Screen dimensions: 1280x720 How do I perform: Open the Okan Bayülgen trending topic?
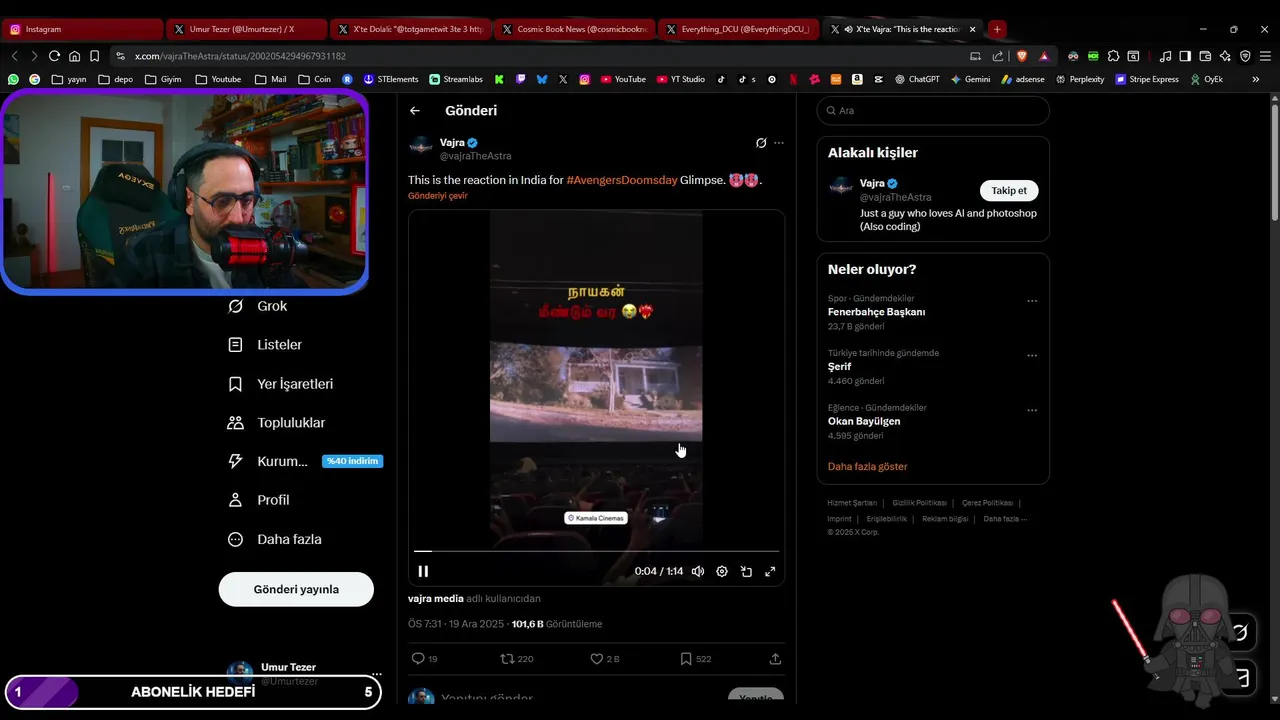864,421
